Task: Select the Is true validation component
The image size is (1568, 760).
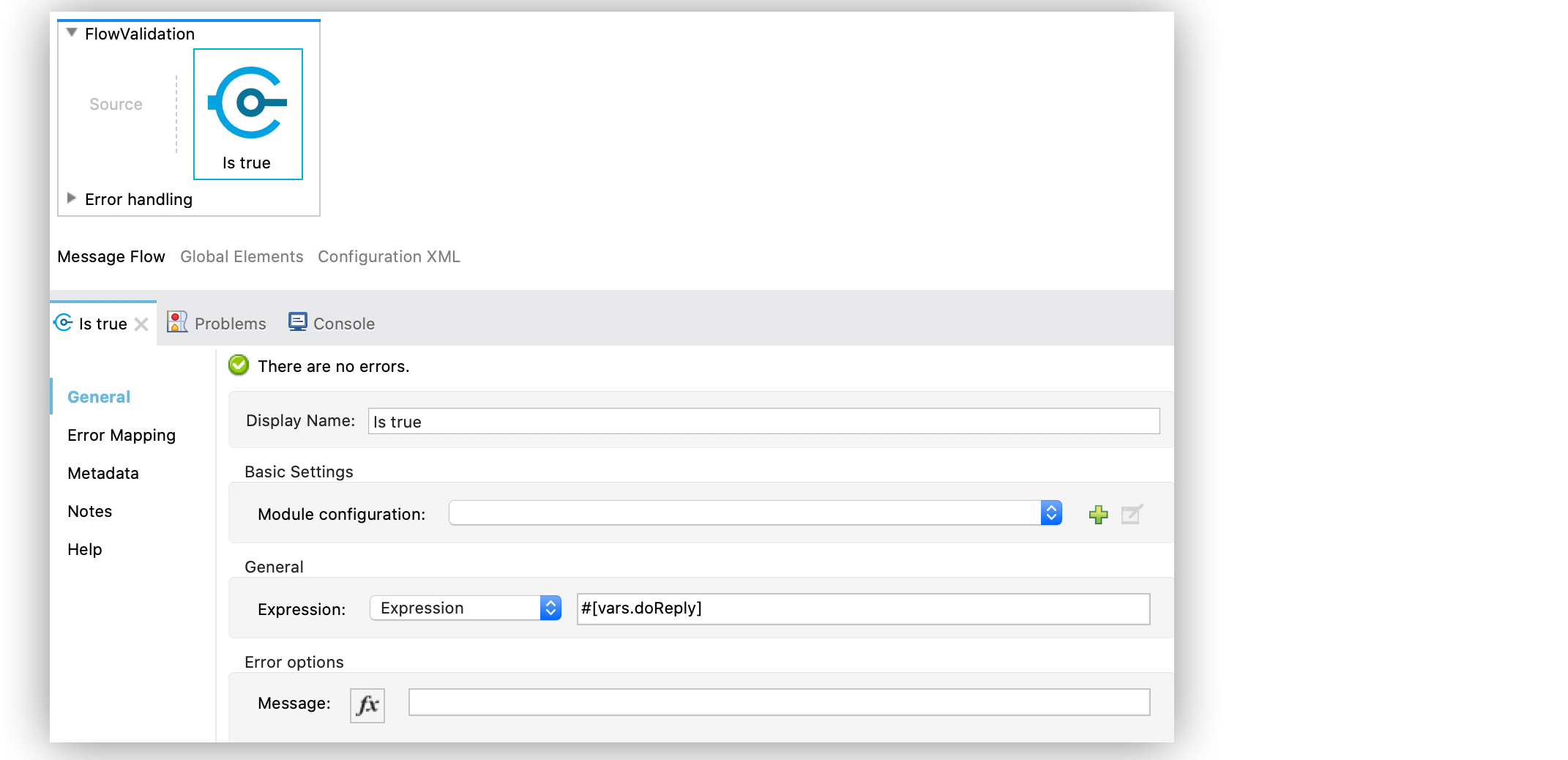Action: tap(248, 113)
